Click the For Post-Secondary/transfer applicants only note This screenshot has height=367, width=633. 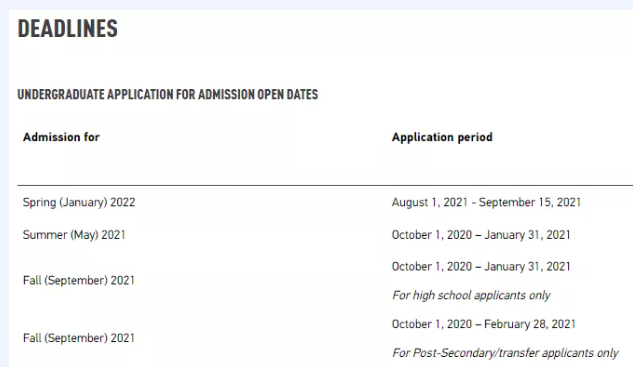click(505, 353)
